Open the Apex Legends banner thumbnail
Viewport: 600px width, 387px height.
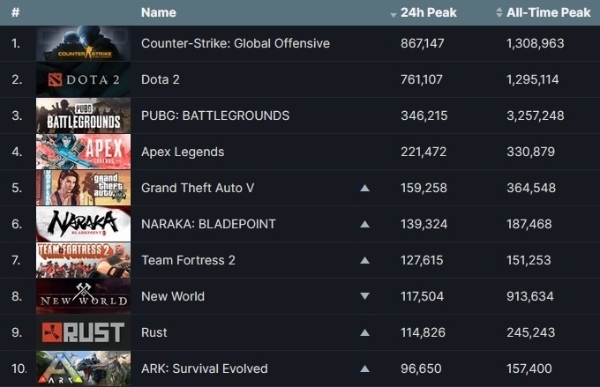pos(83,152)
